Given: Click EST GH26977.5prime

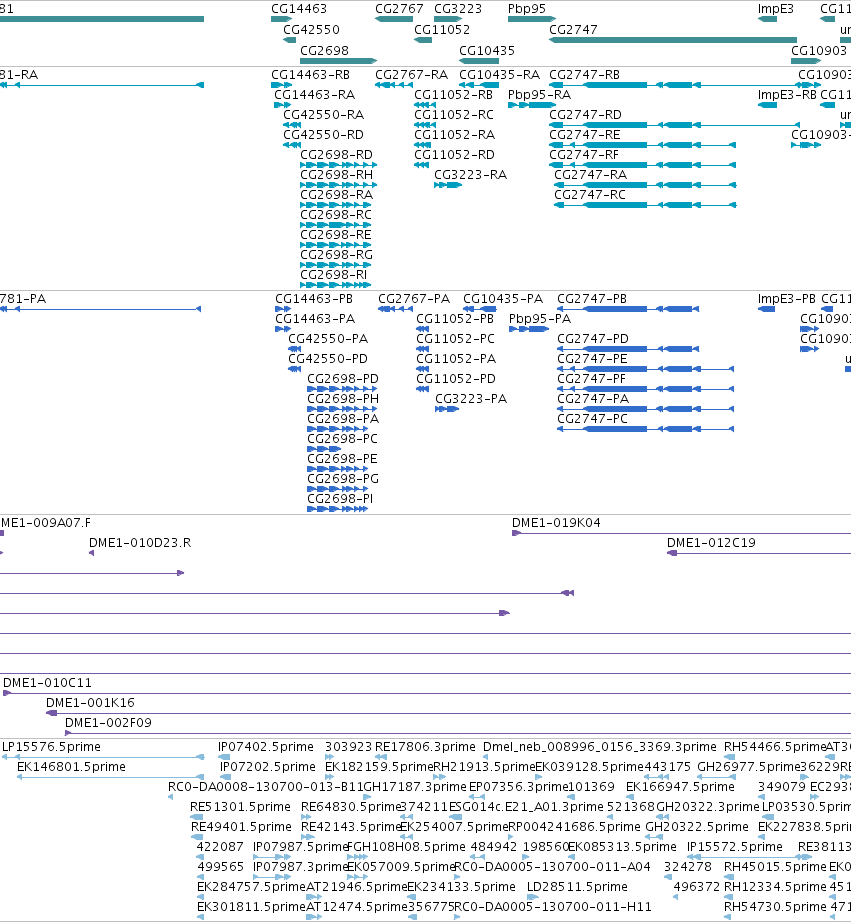Looking at the screenshot, I should [748, 767].
